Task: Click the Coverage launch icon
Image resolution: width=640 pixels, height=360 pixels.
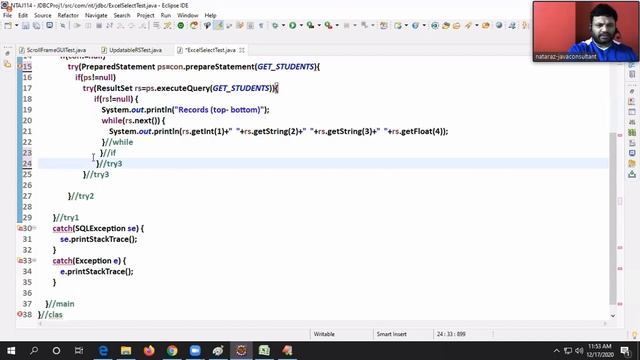Action: (311, 25)
